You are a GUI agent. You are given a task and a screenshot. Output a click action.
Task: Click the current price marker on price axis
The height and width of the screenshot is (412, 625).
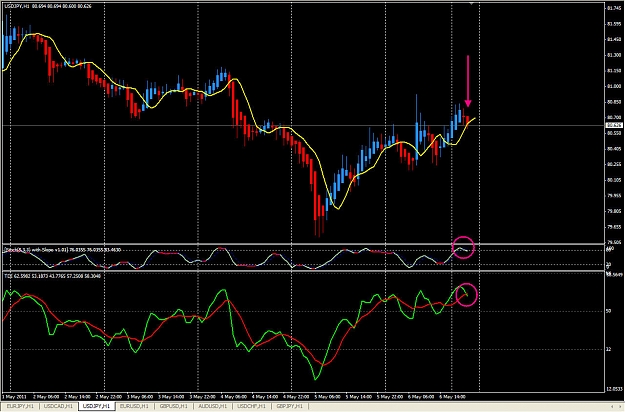[x=614, y=126]
